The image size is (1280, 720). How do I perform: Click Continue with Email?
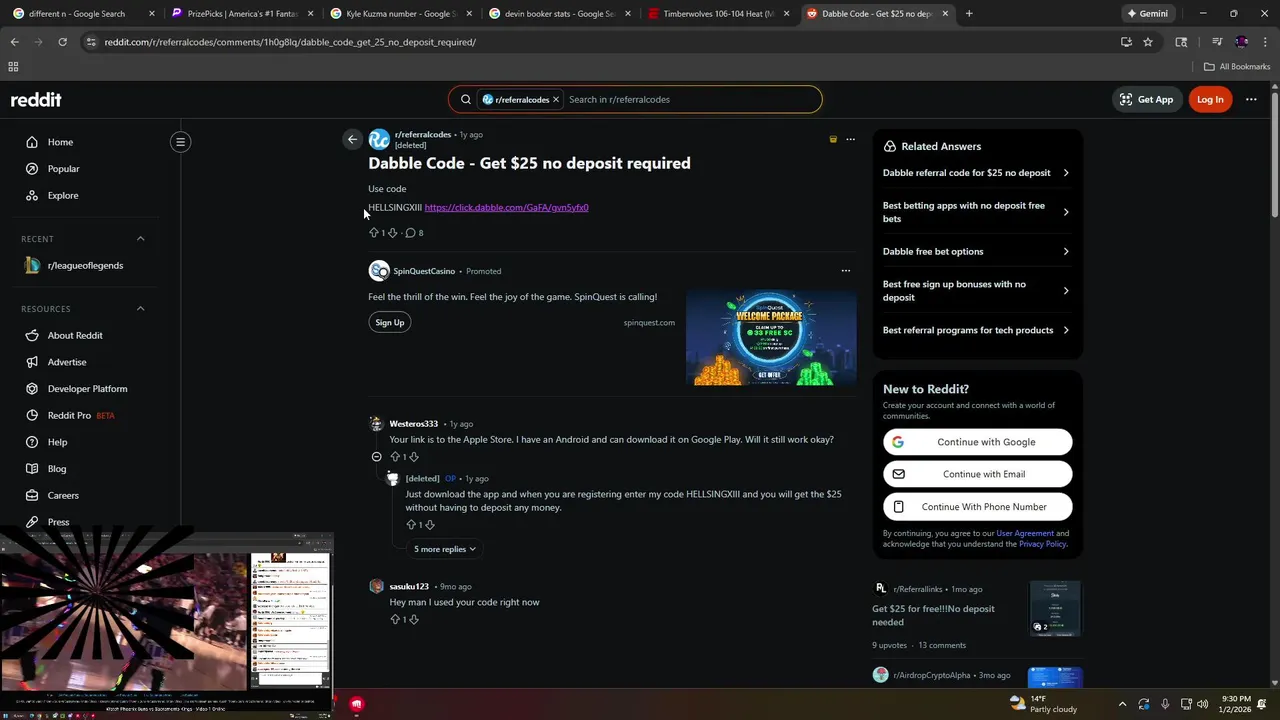[977, 474]
